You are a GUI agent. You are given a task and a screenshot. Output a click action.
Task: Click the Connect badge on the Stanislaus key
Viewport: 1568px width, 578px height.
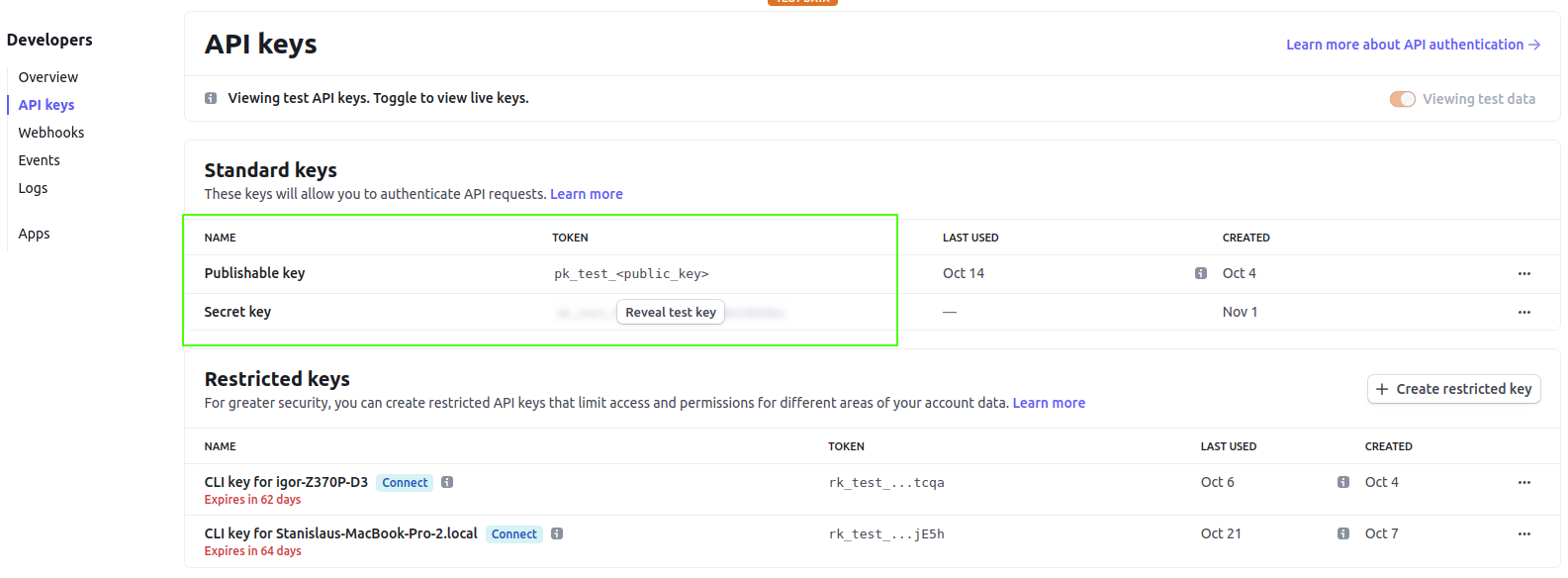pos(514,533)
